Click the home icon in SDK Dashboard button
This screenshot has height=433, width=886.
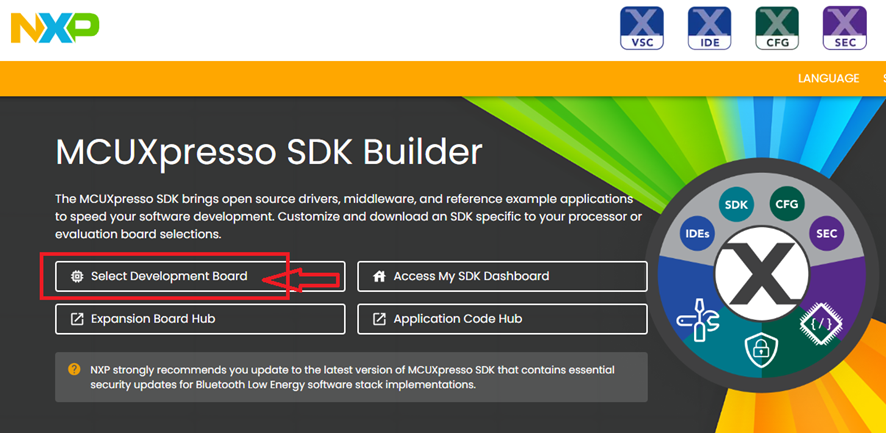379,276
